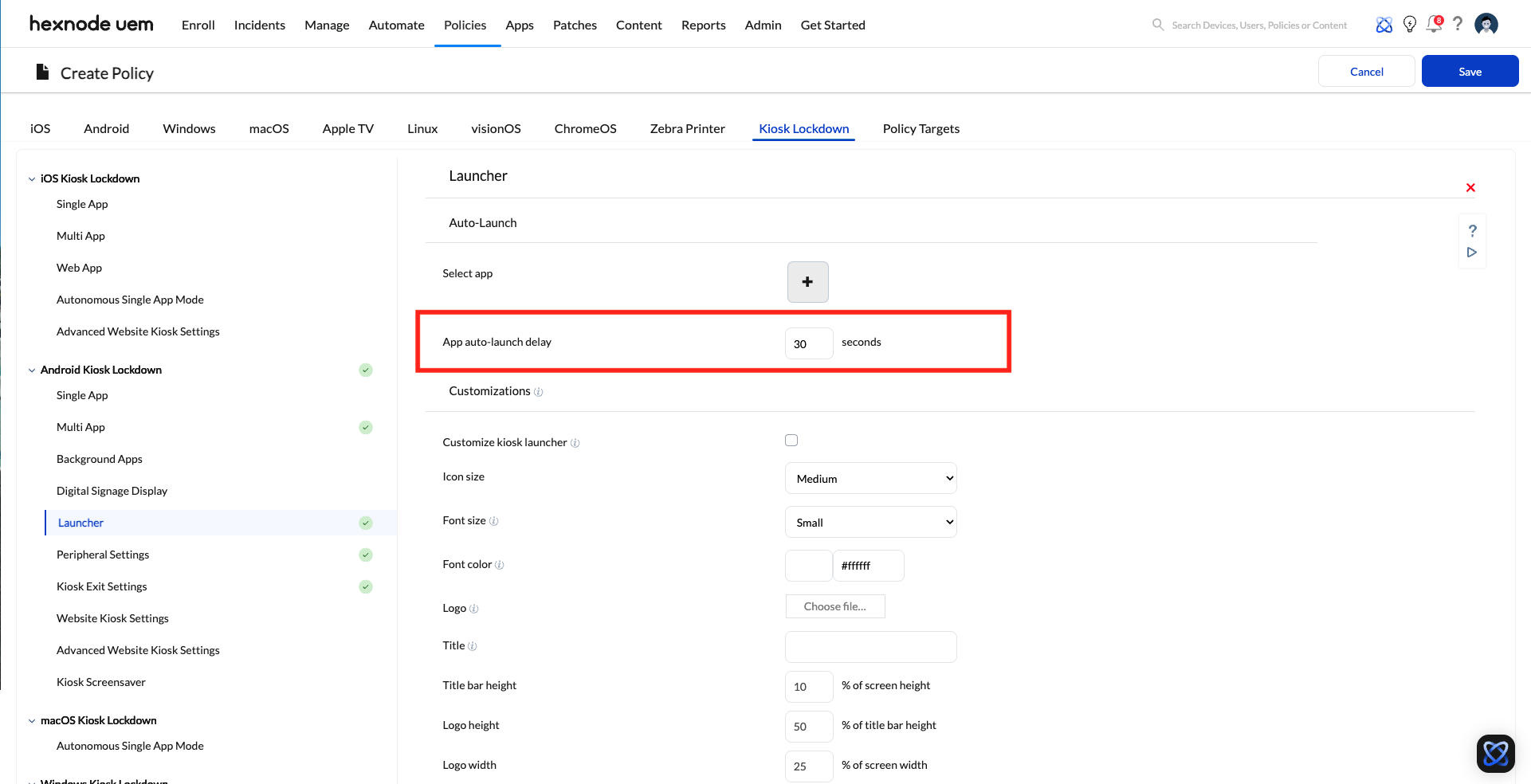The width and height of the screenshot is (1531, 784).
Task: Click the Font color swatch
Action: tap(809, 566)
